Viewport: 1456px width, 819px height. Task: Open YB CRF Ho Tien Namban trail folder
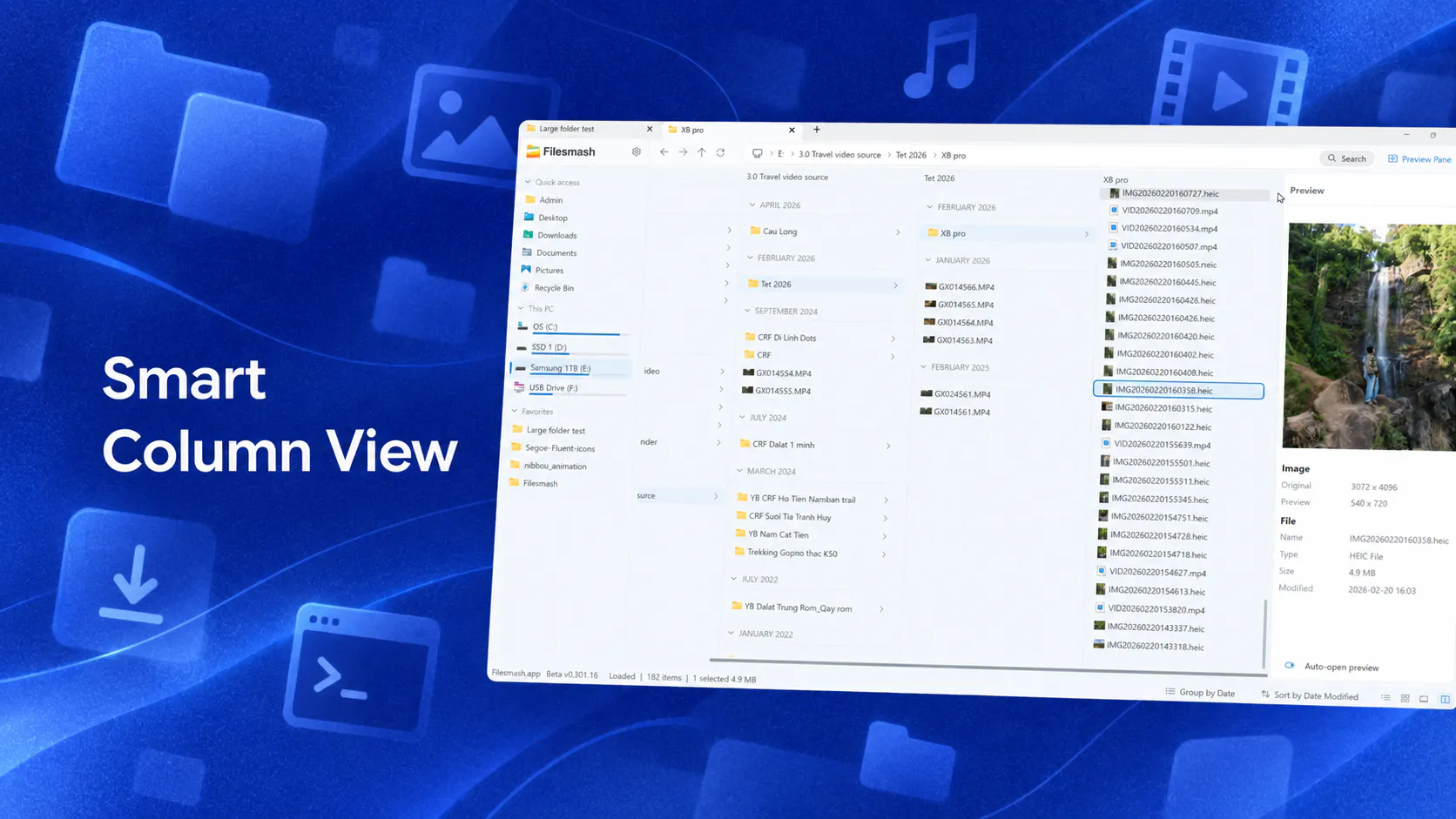[x=812, y=499]
